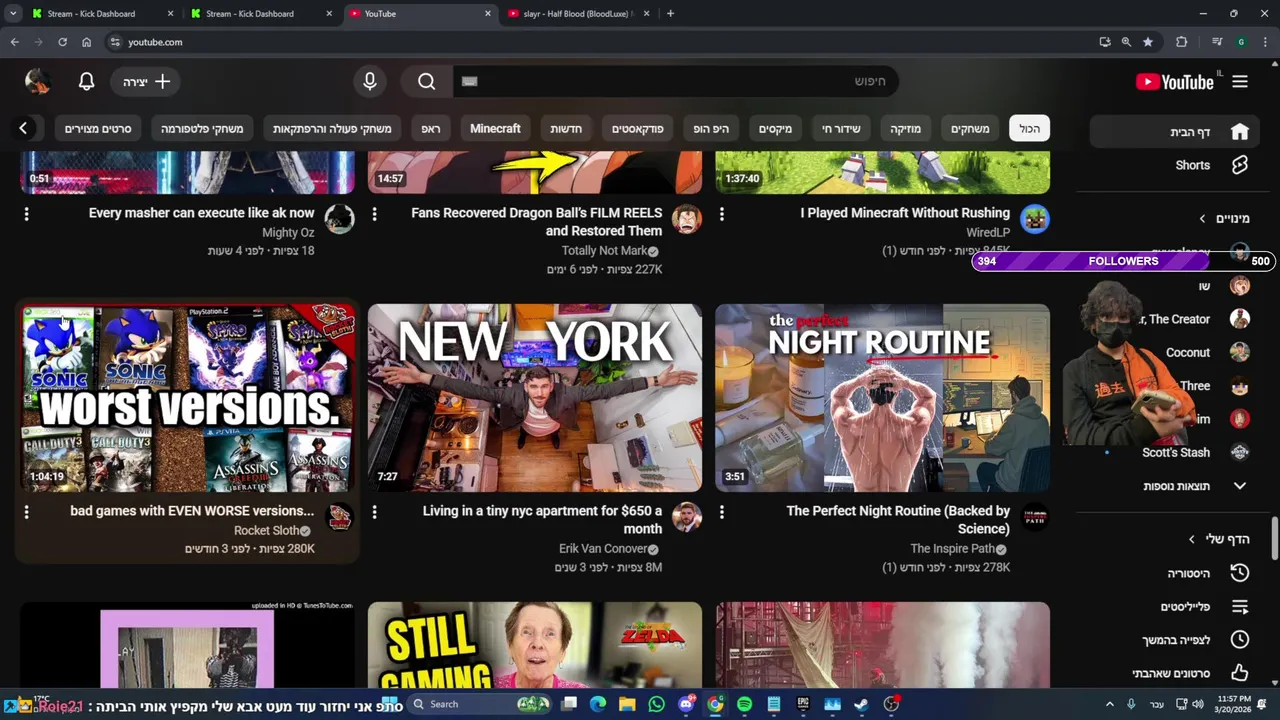This screenshot has width=1280, height=720.
Task: Open the Totally Not Mark channel avatar
Action: pyautogui.click(x=687, y=219)
